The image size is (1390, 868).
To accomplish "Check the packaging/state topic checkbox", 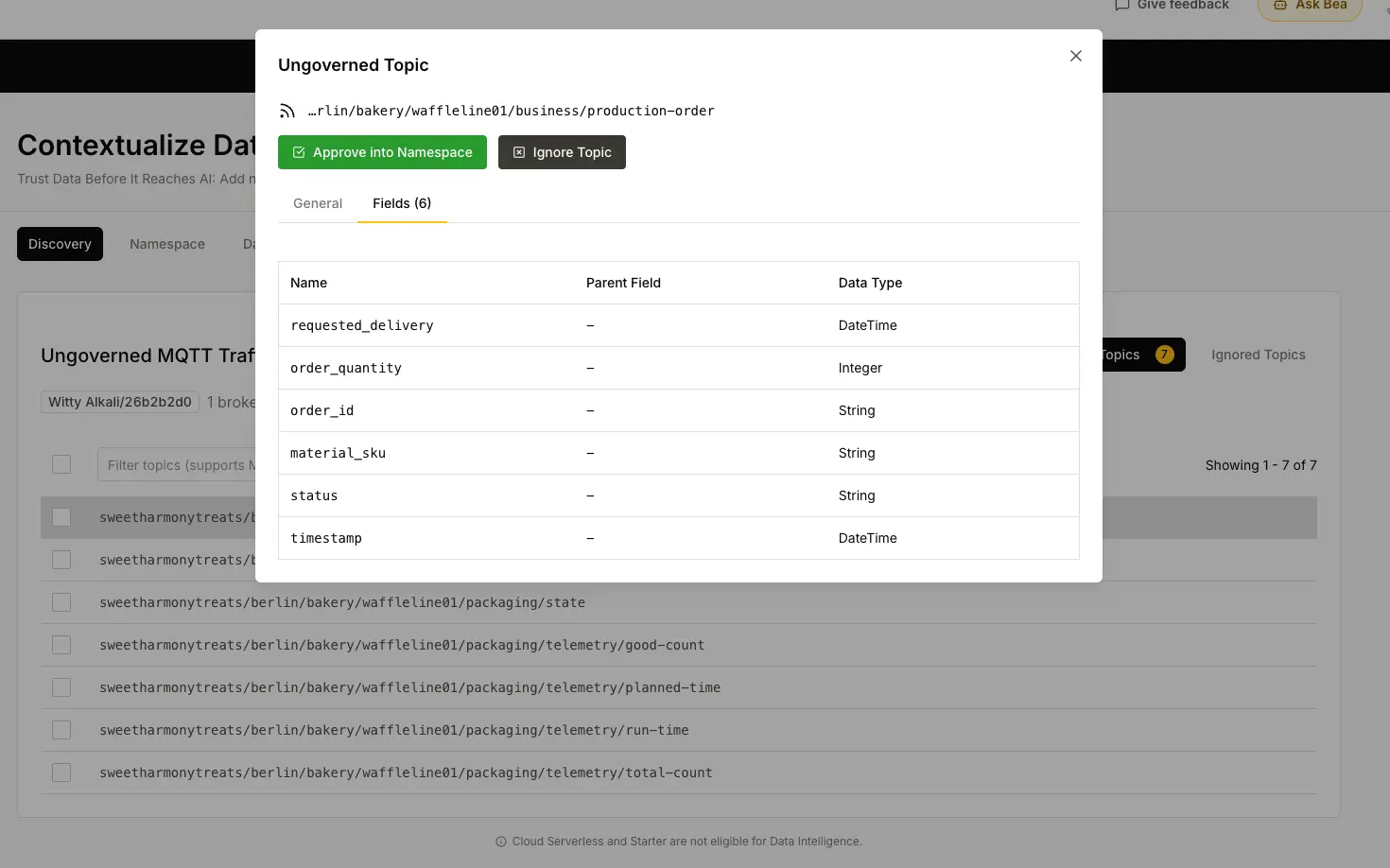I will (x=61, y=602).
